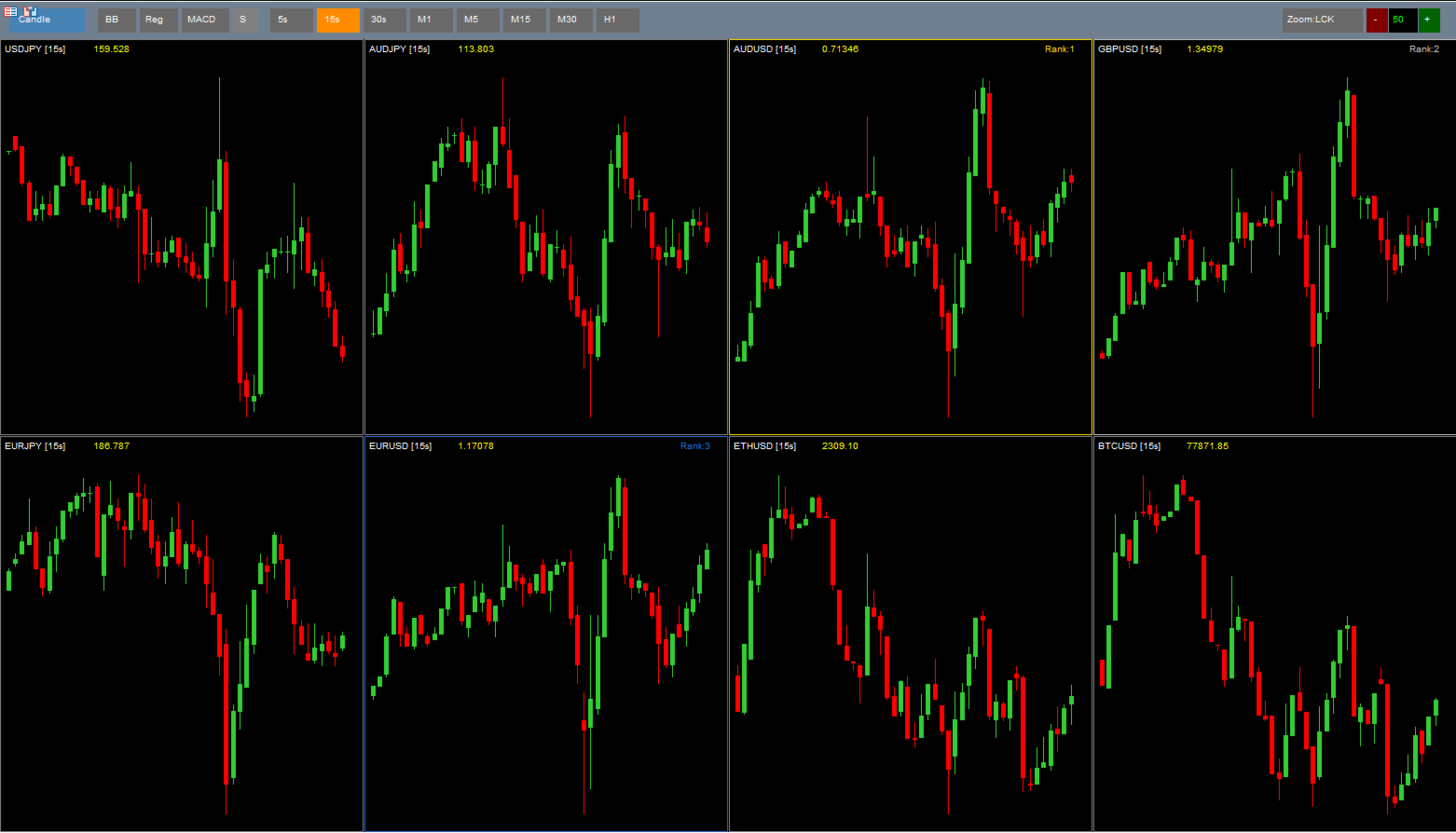Toggle the BB Bollinger Bands indicator

117,20
